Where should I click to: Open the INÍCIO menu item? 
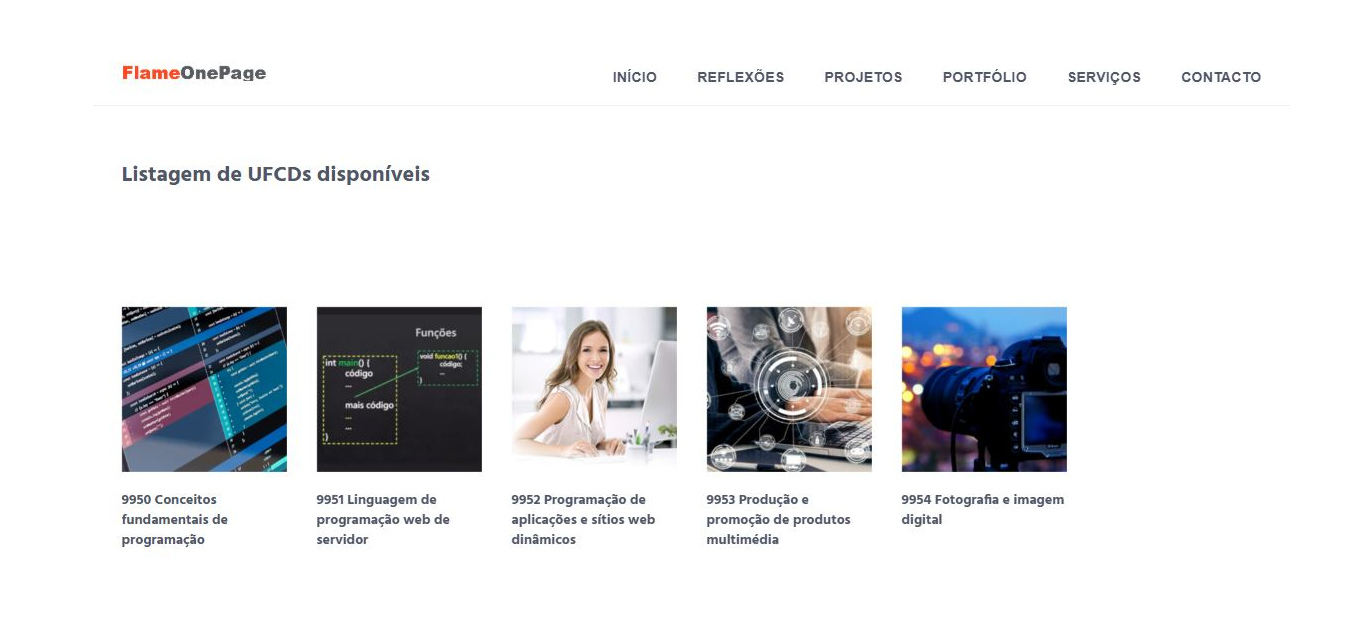[635, 77]
